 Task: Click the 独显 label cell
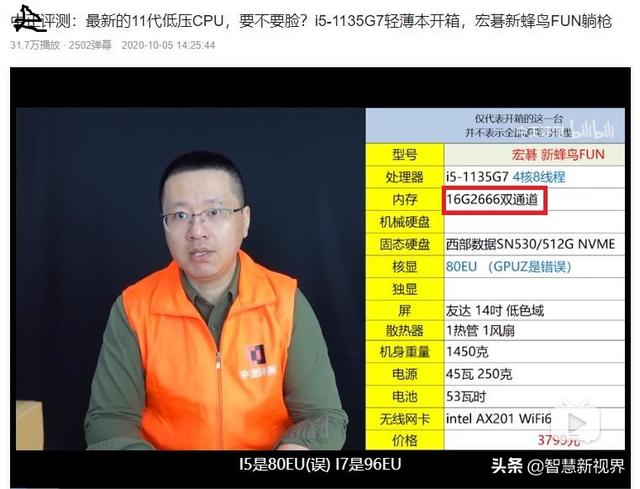(404, 289)
